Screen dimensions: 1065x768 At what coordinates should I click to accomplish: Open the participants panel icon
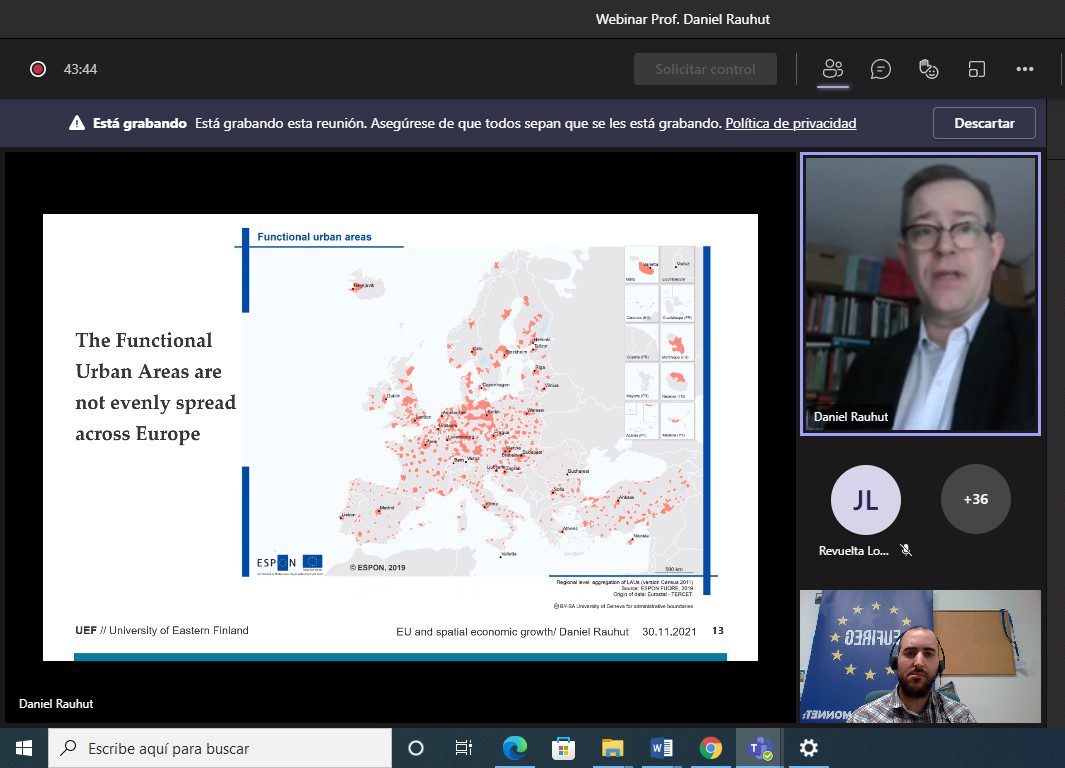point(832,69)
